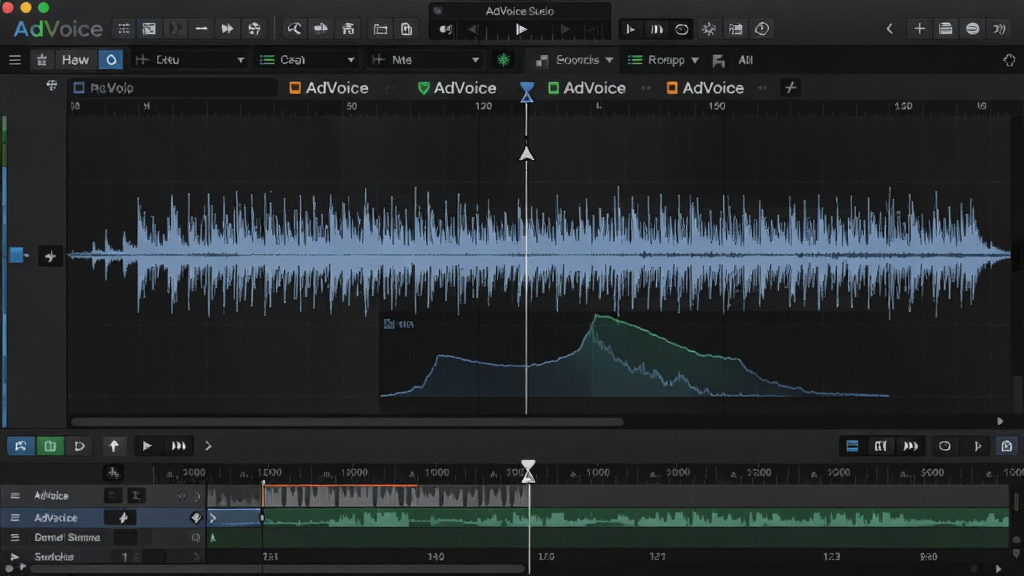This screenshot has width=1024, height=576.
Task: Click the add-tab icon after the AdVoice tabs
Action: tap(790, 88)
